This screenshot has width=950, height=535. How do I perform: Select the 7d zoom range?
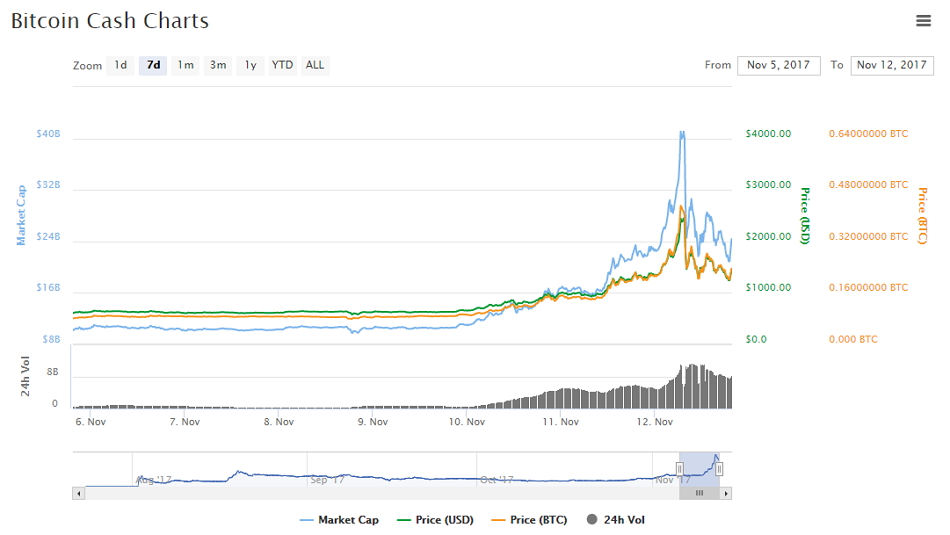[153, 66]
